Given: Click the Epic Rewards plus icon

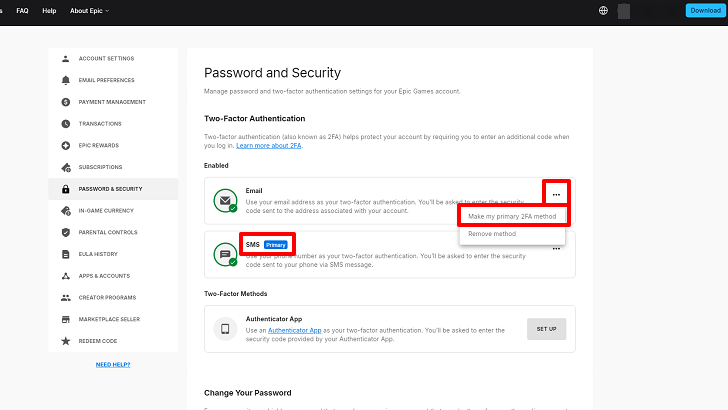Looking at the screenshot, I should coord(66,145).
